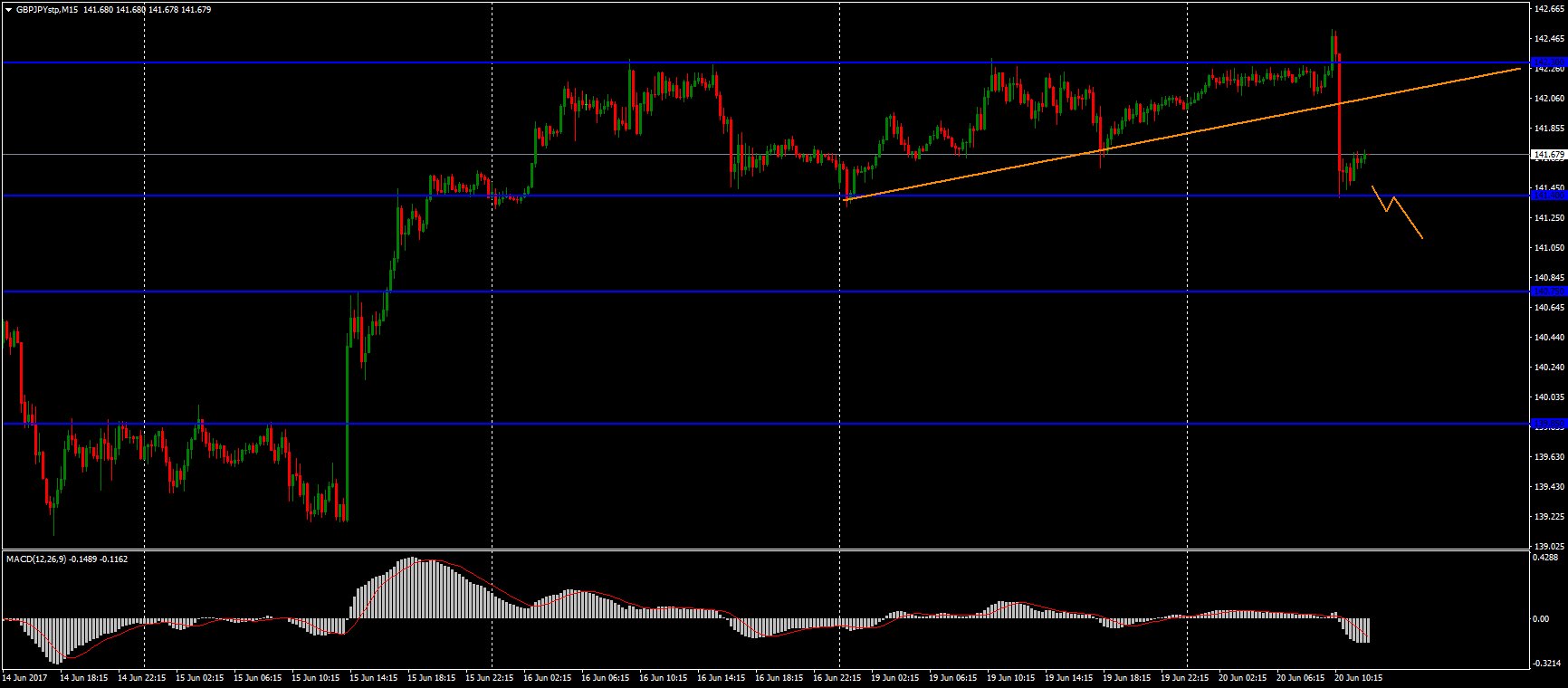Click the 141.250 price scale label
This screenshot has width=1568, height=688.
click(1550, 218)
